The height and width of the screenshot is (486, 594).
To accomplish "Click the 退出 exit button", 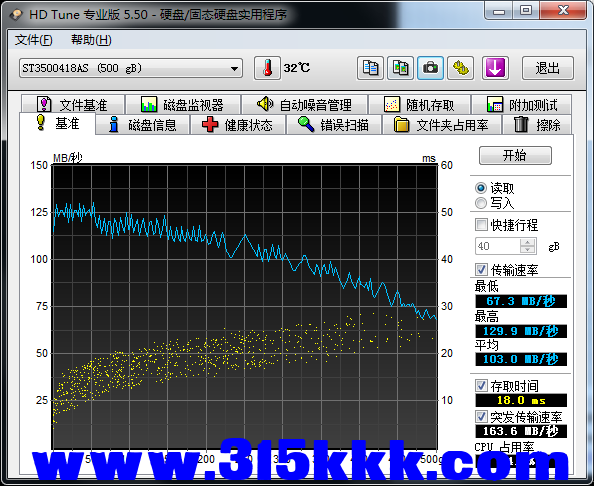I will (x=547, y=68).
